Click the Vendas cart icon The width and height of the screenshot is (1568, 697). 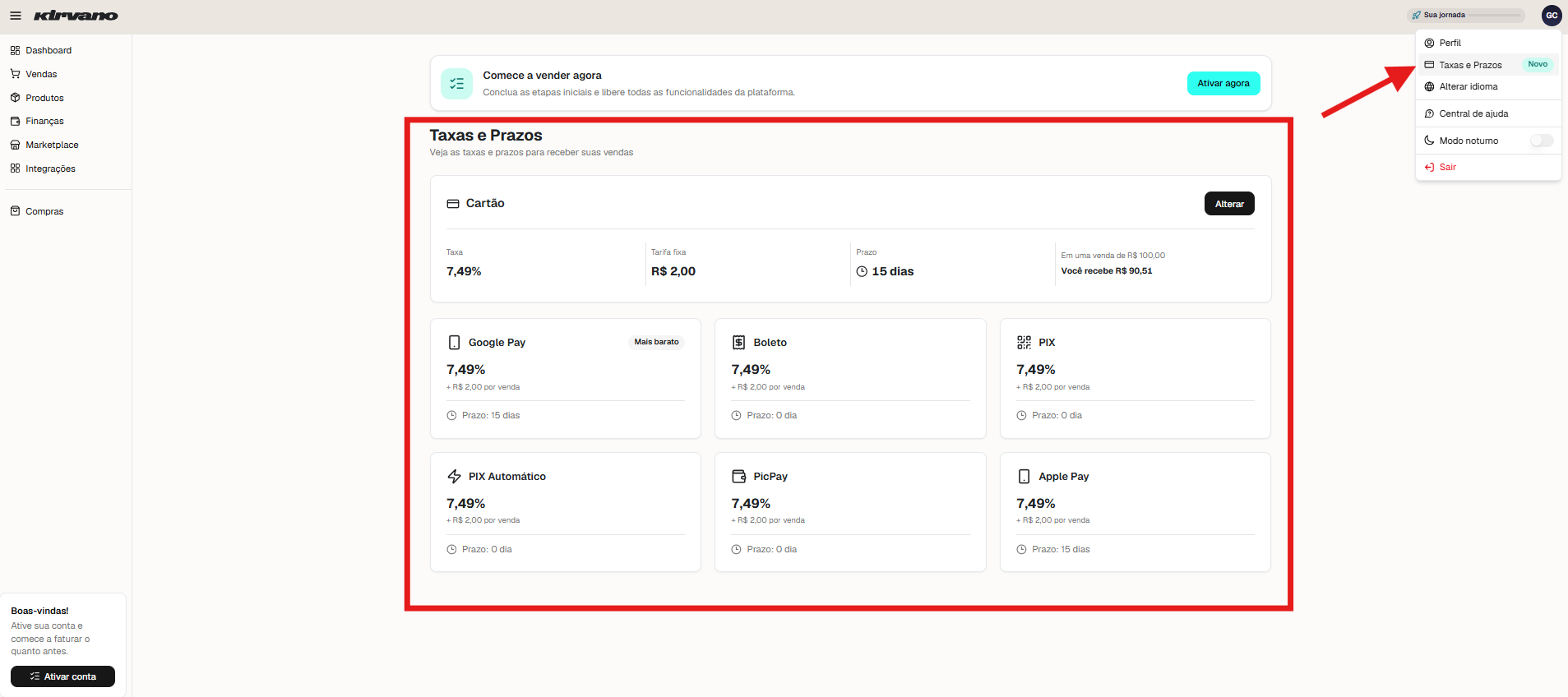click(x=15, y=74)
